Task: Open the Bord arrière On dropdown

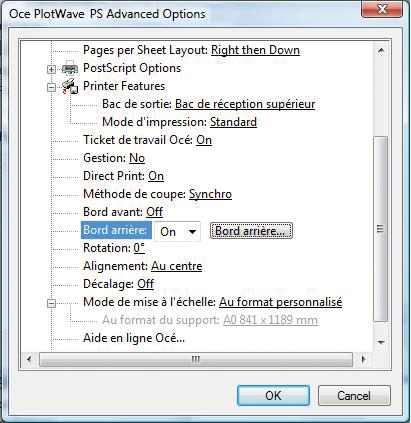Action: pyautogui.click(x=177, y=231)
